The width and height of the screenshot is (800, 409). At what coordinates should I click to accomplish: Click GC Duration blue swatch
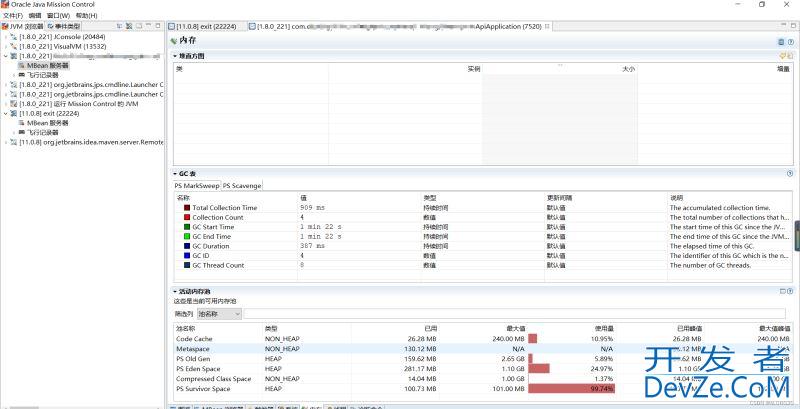coord(187,246)
